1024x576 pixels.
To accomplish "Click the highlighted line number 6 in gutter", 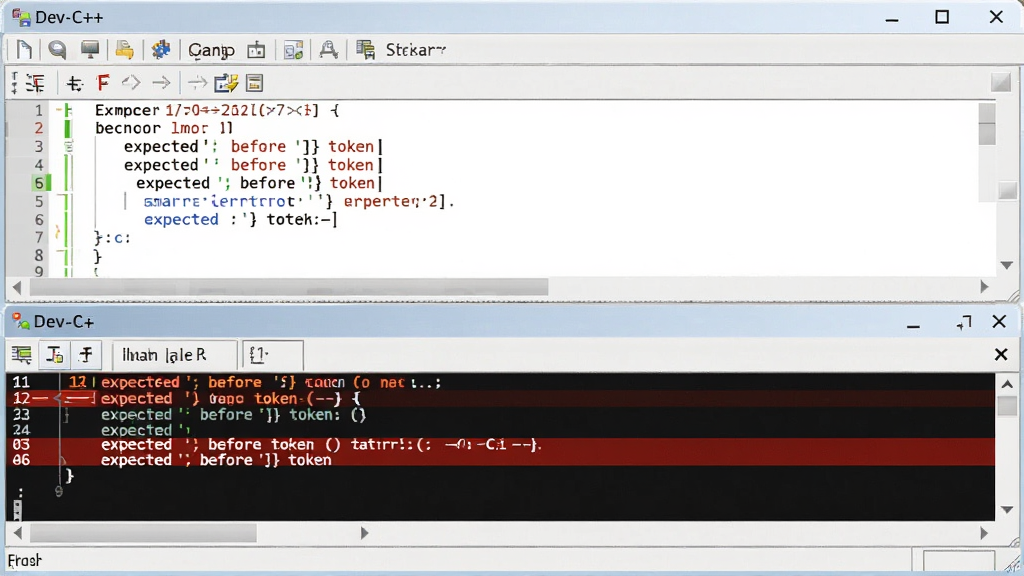I will click(39, 184).
